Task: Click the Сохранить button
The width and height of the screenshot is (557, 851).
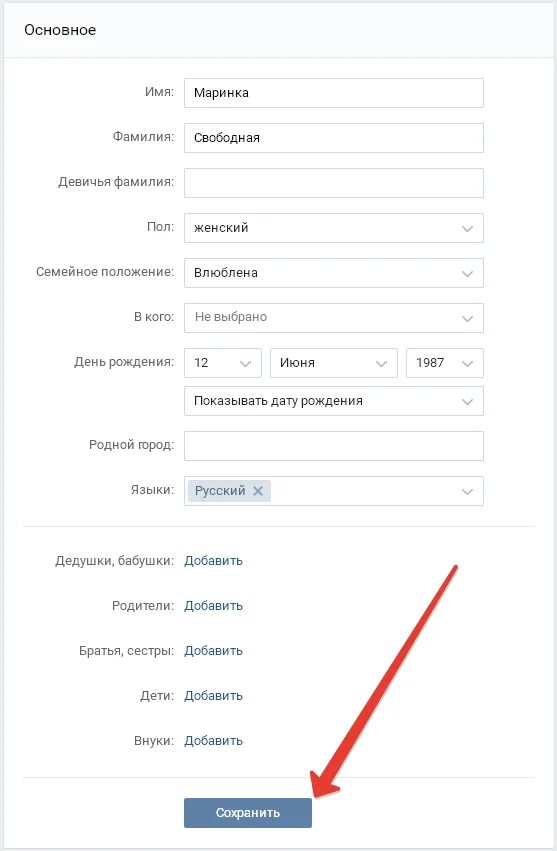Action: 248,813
